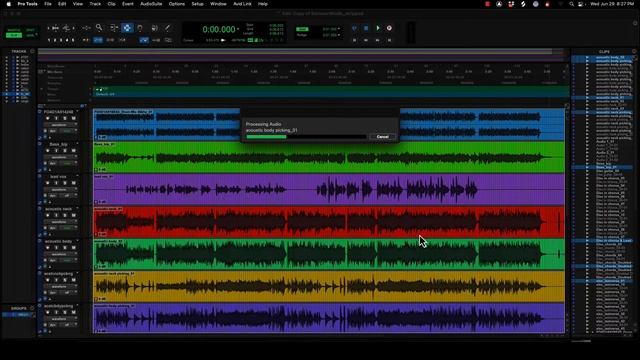Toggle input monitoring on Bass_trip track
This screenshot has height=360, width=640.
56,151
